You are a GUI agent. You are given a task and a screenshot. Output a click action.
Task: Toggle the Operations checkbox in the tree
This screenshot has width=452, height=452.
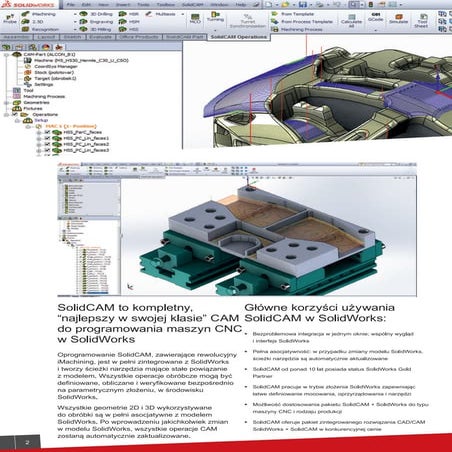click(x=15, y=114)
